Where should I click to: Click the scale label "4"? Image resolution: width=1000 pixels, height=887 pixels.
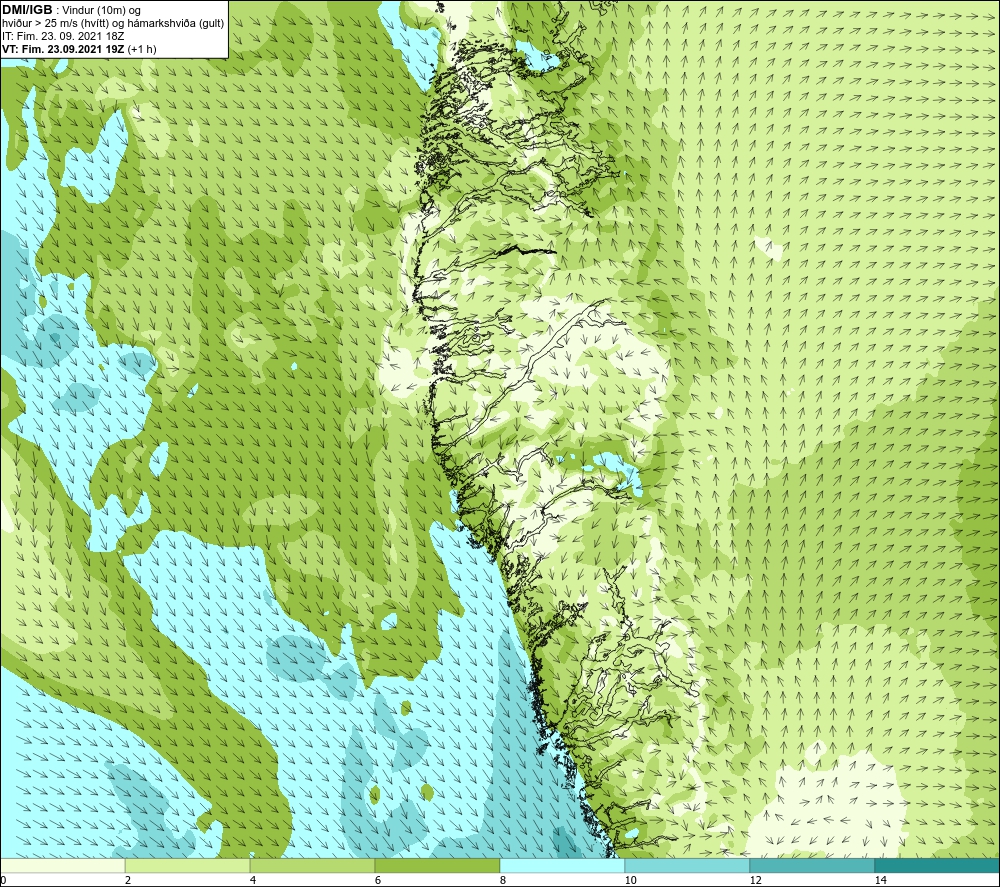point(253,881)
